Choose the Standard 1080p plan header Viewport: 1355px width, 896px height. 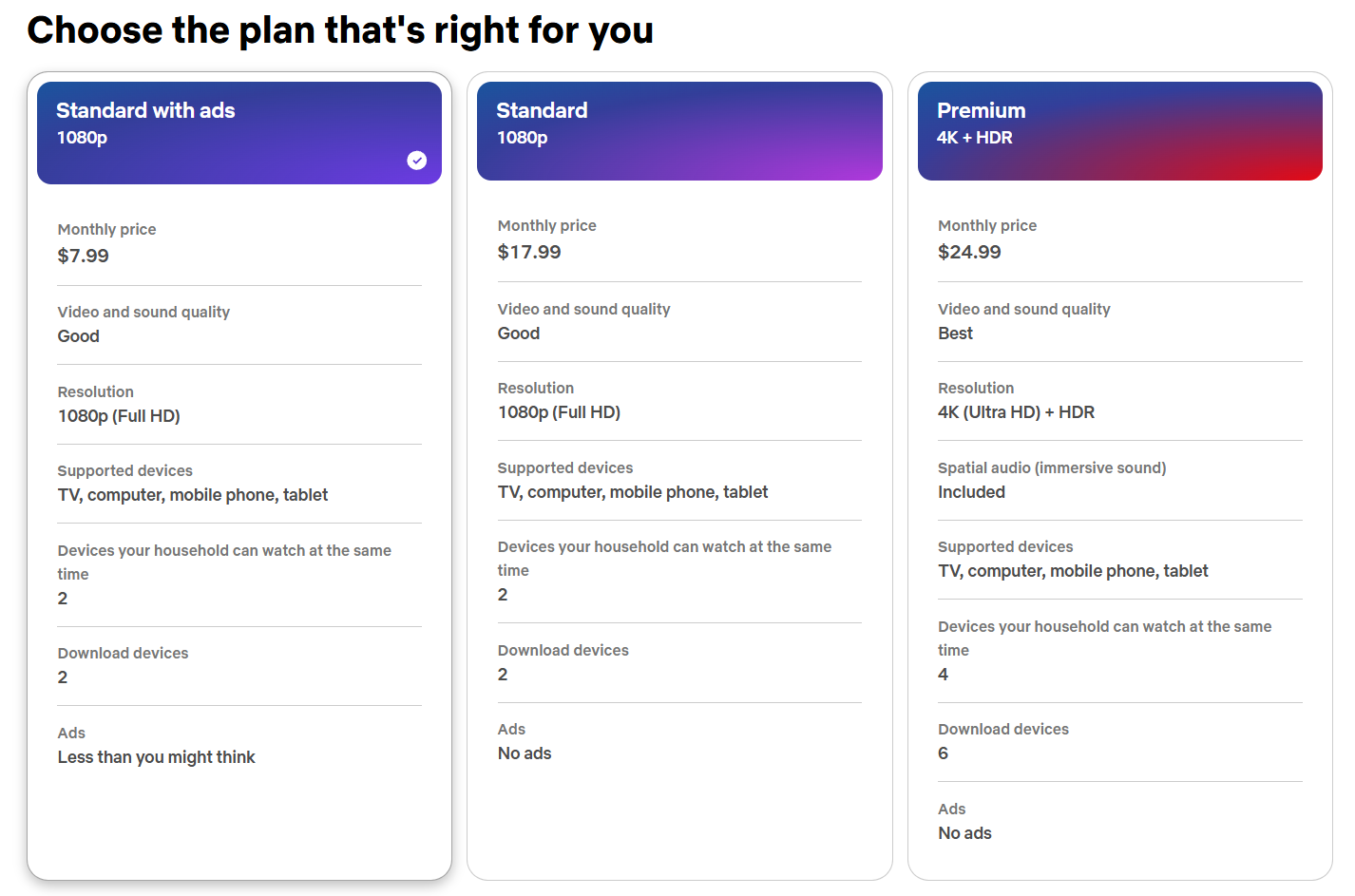(x=678, y=130)
